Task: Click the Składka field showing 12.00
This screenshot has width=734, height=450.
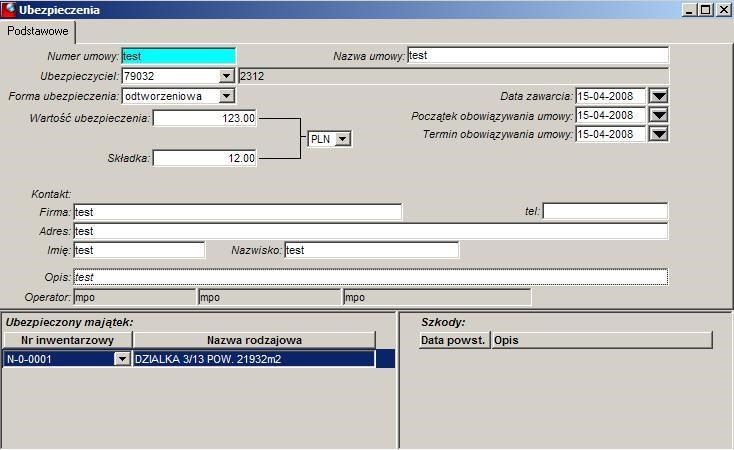Action: 205,158
